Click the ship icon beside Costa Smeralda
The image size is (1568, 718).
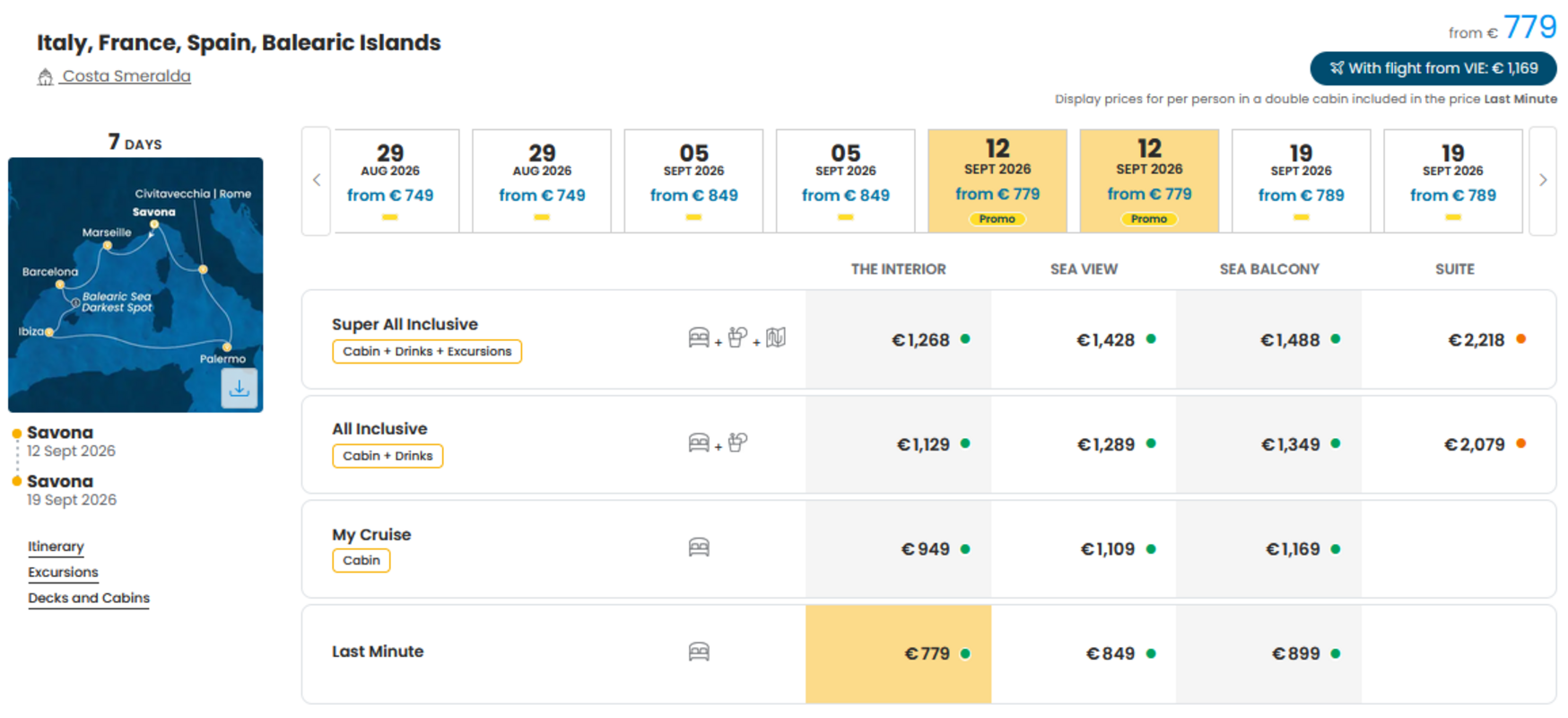45,77
